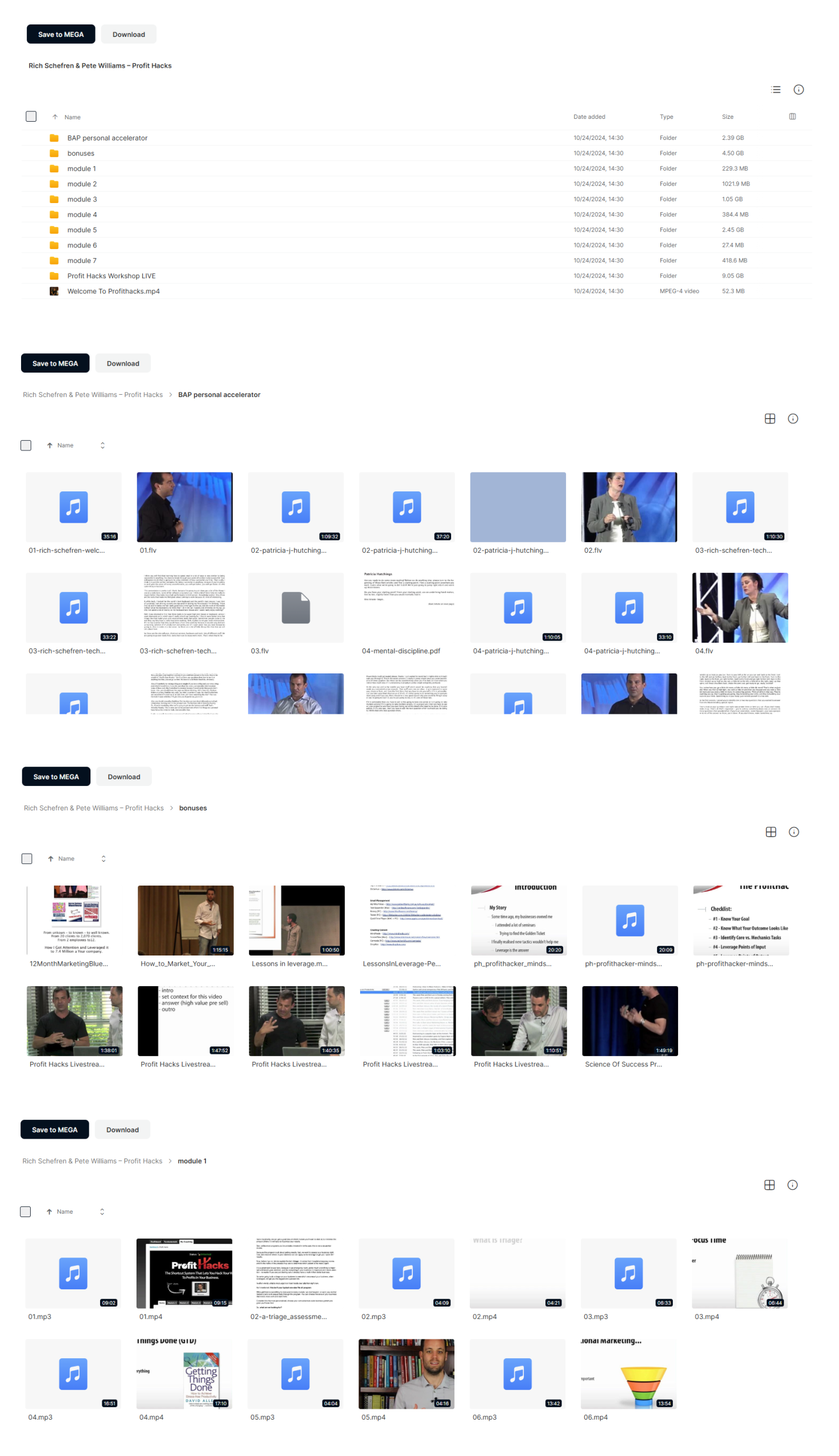Sort root folder table by Date added
Viewport: 839px width, 1456px height.
[589, 117]
